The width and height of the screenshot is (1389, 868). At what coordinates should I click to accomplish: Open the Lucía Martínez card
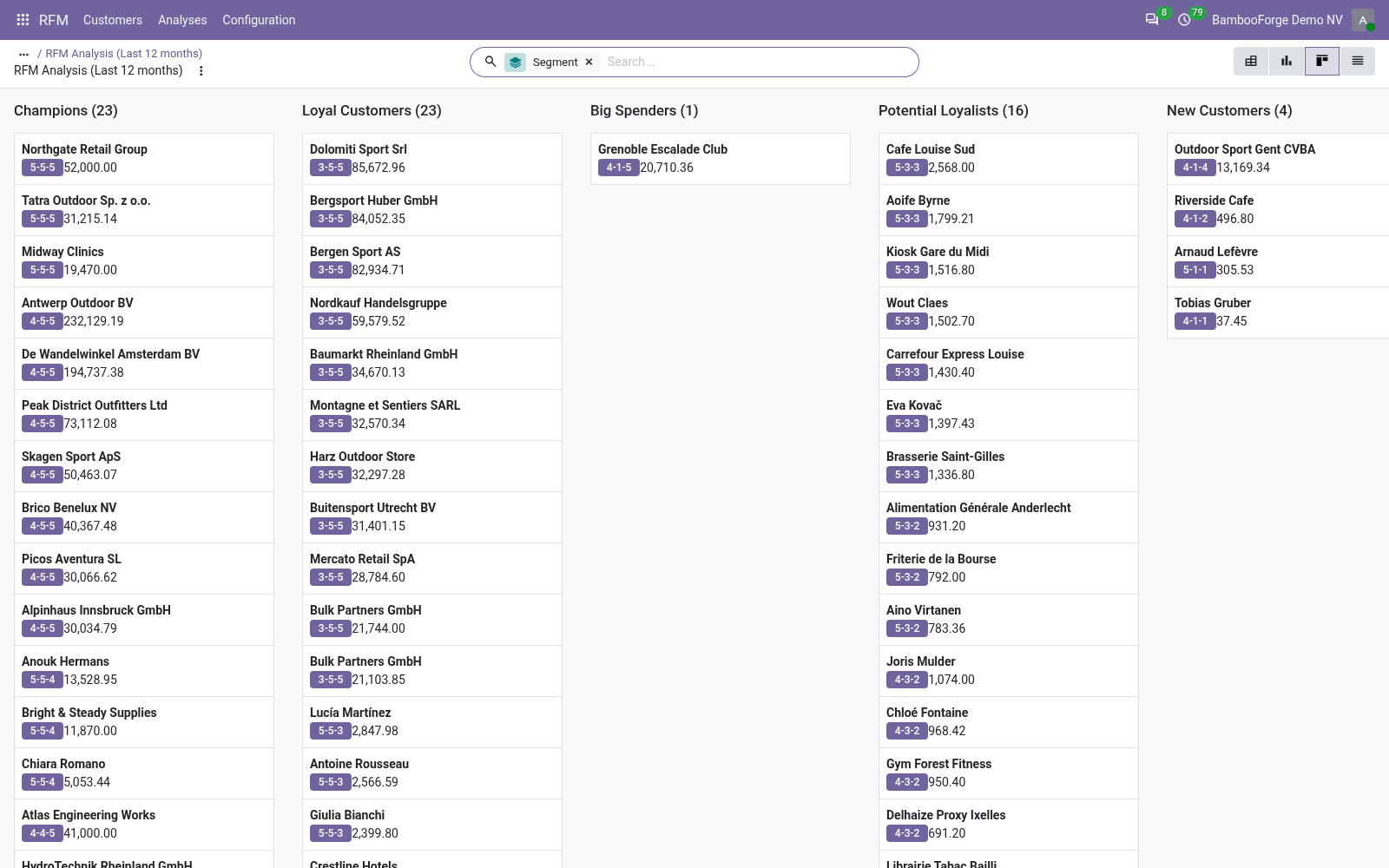(432, 722)
